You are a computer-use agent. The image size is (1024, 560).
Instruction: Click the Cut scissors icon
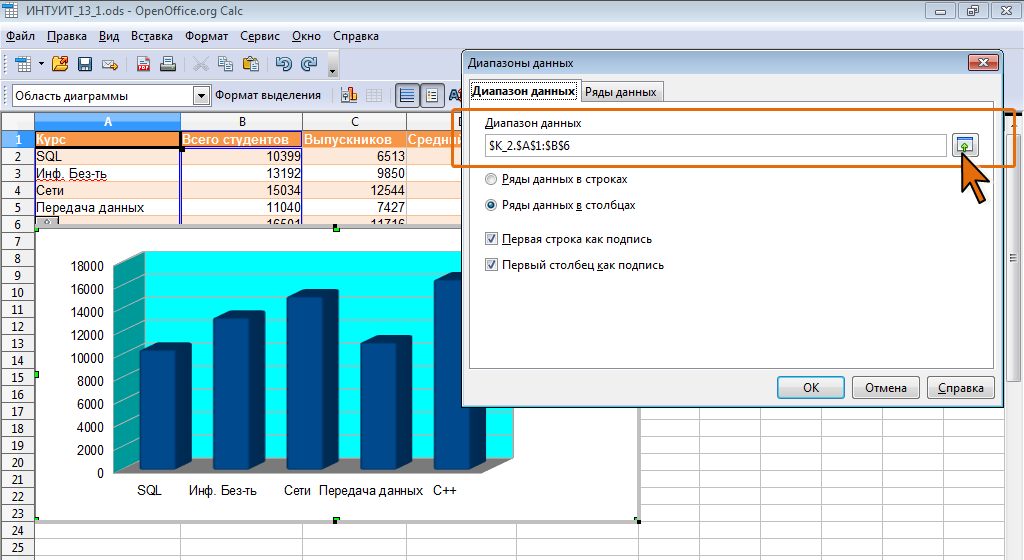pyautogui.click(x=201, y=64)
